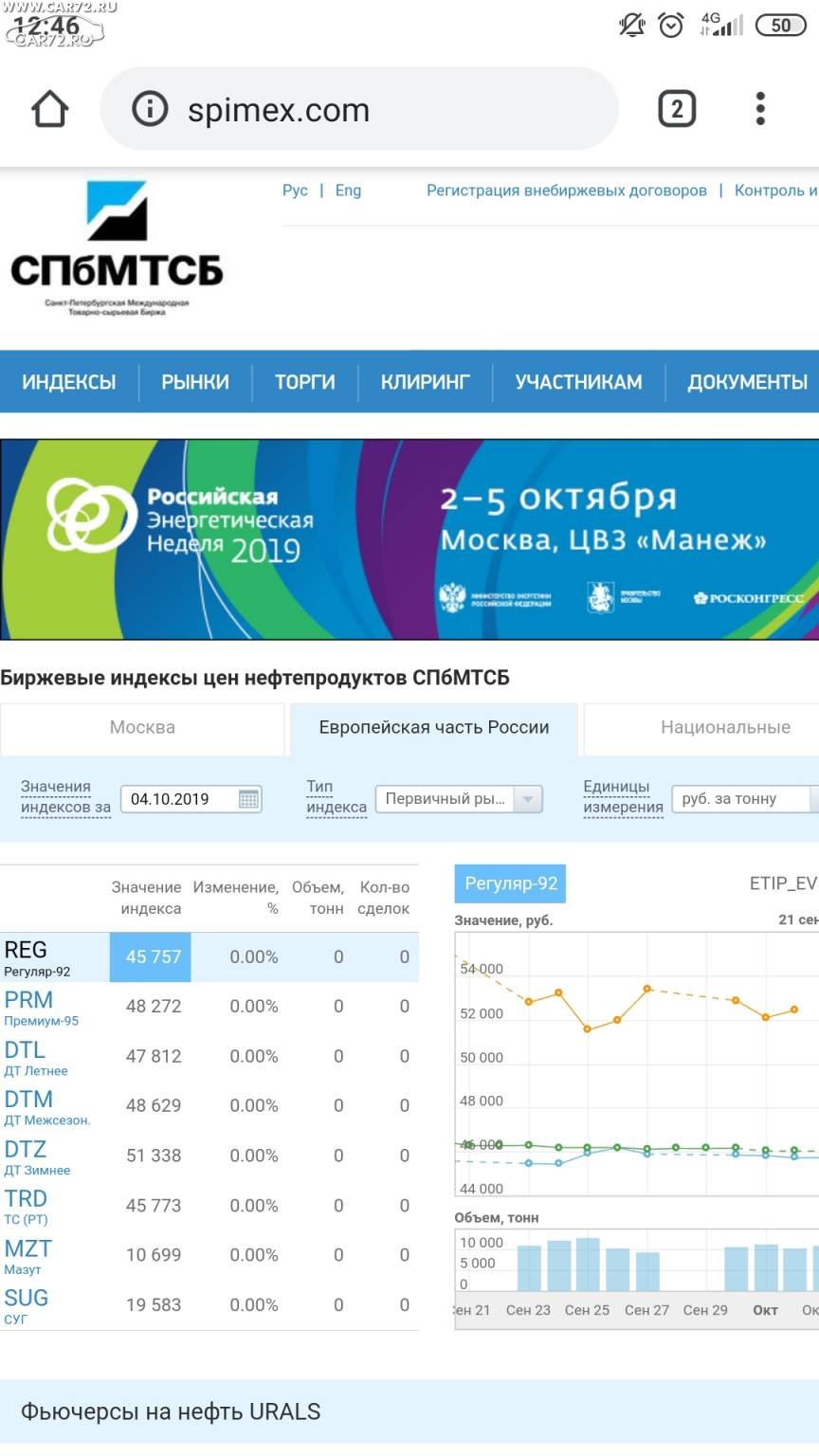The image size is (819, 1456).
Task: Tap the browser home icon
Action: (50, 110)
